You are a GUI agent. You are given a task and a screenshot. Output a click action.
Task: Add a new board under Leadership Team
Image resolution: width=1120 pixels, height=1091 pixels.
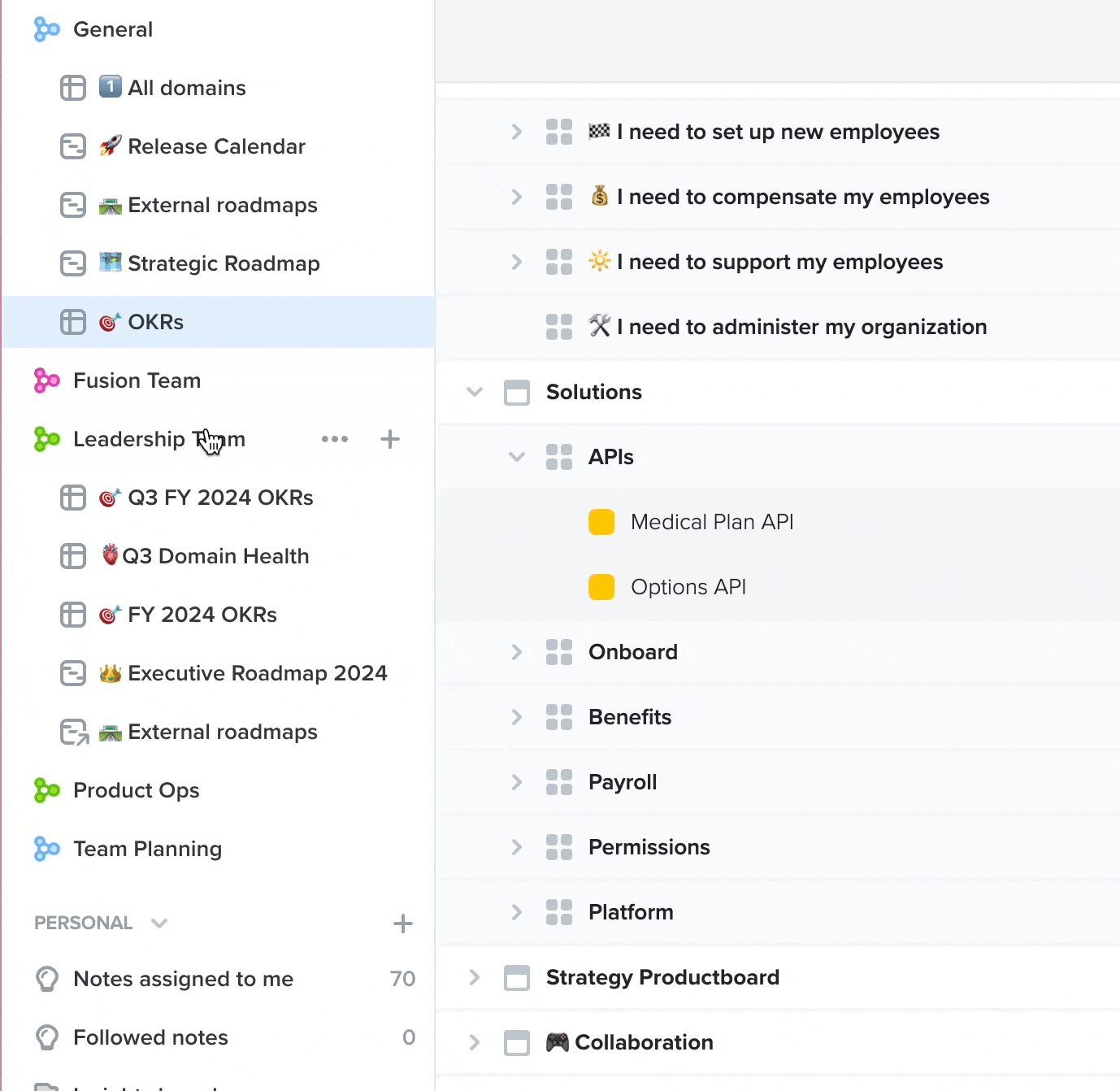point(390,439)
